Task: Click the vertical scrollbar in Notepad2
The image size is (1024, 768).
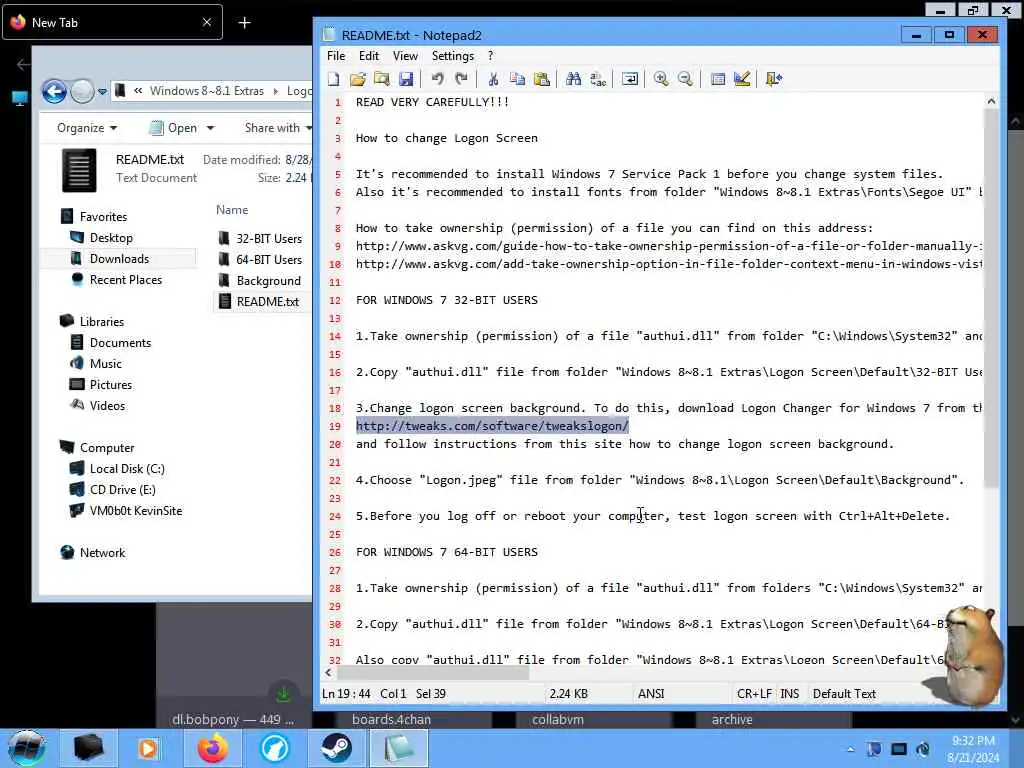Action: click(991, 298)
